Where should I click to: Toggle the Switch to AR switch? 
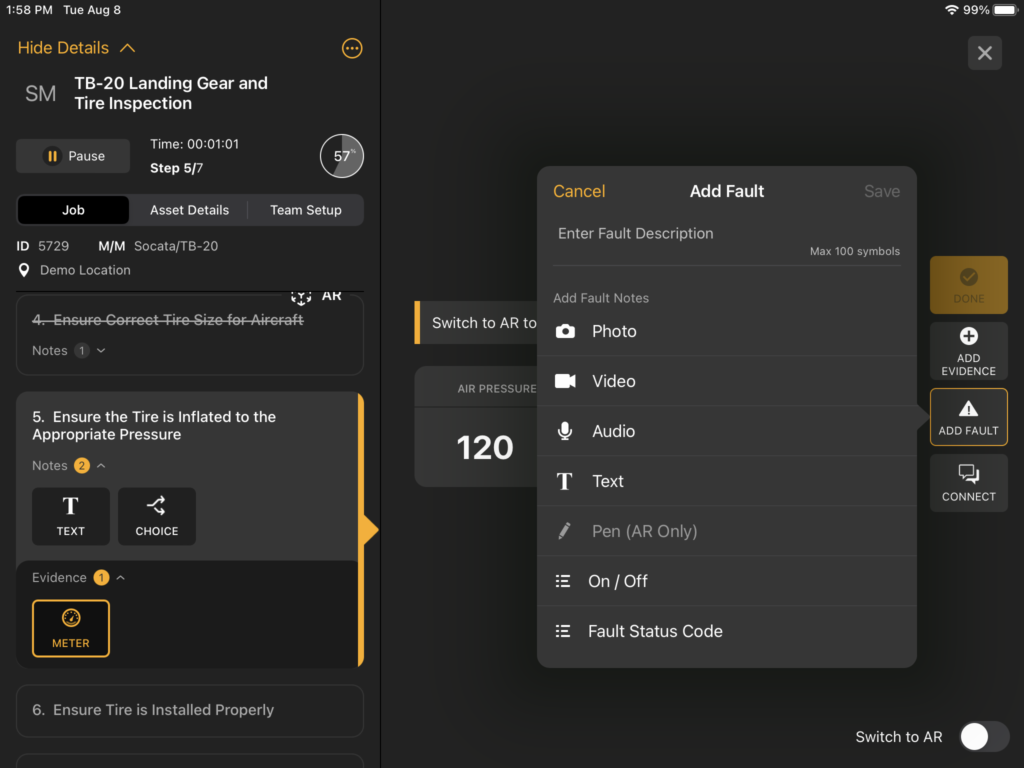click(984, 737)
